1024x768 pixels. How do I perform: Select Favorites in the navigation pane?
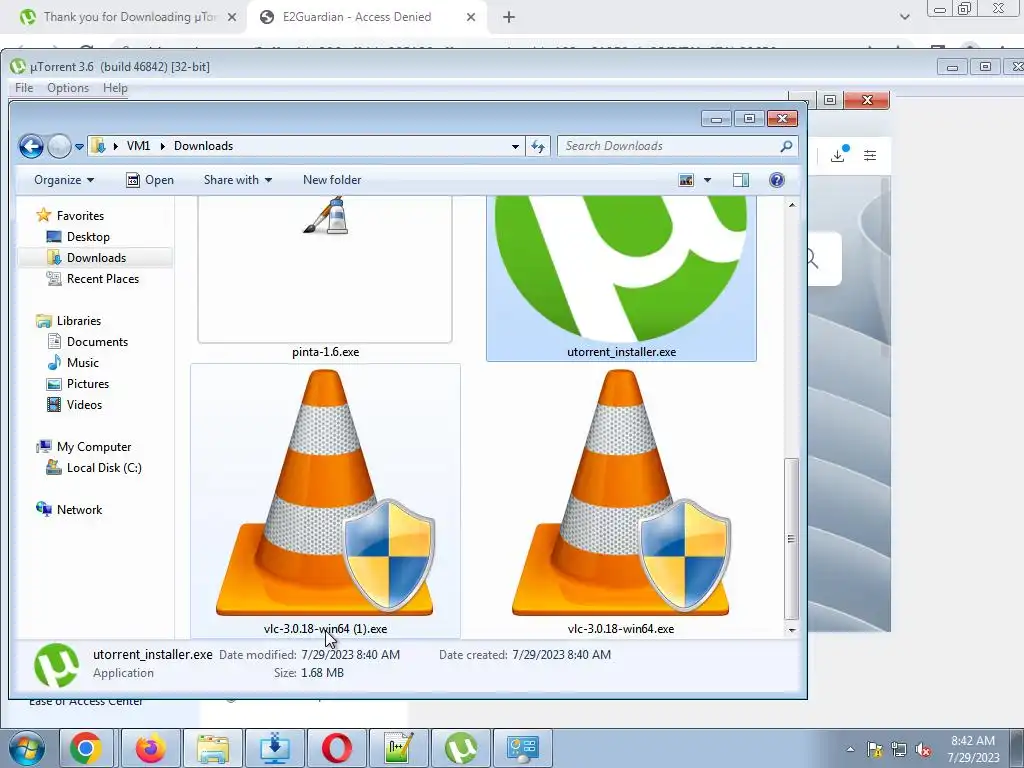(80, 216)
